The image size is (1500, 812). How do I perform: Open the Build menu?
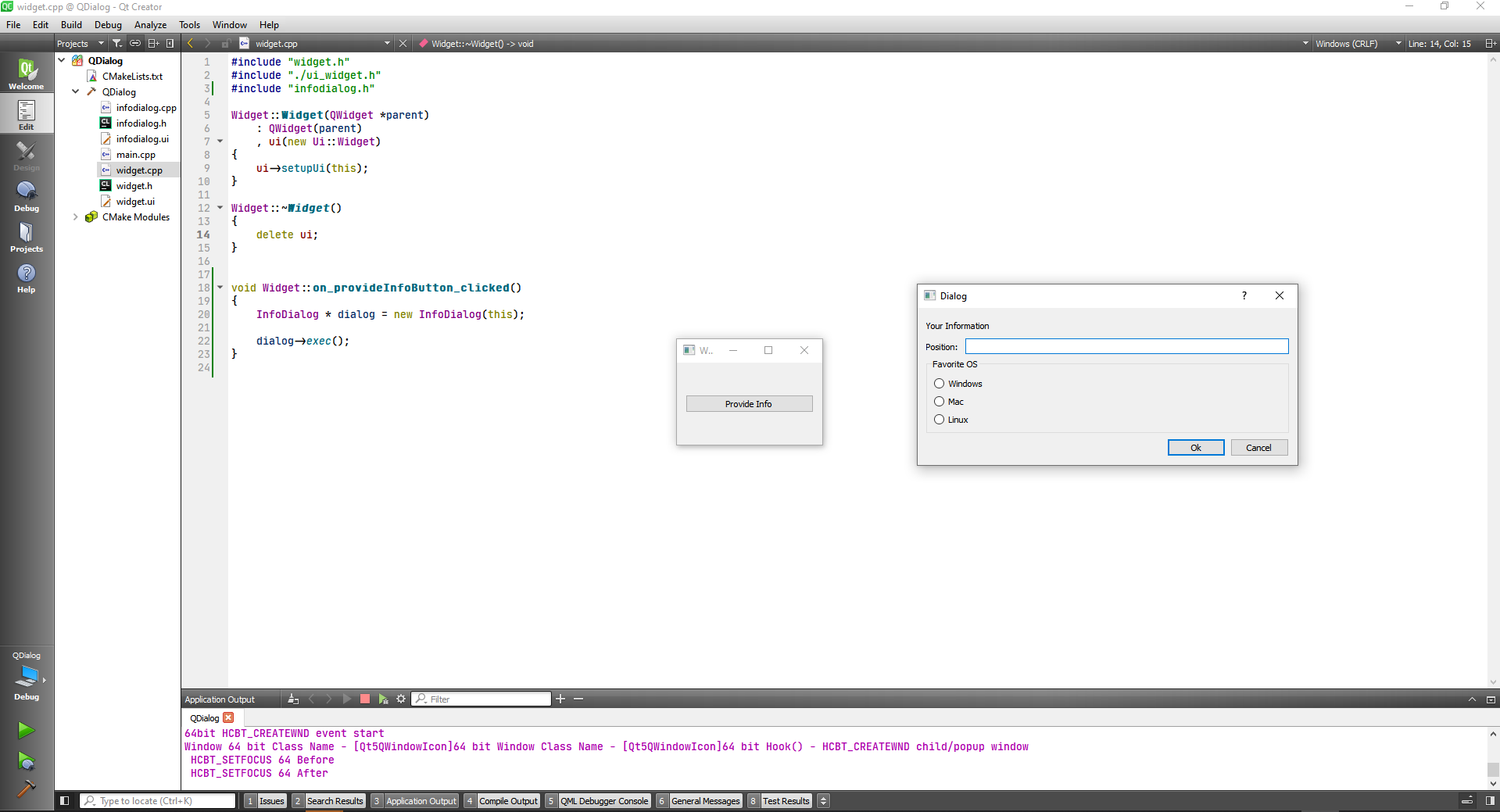71,24
